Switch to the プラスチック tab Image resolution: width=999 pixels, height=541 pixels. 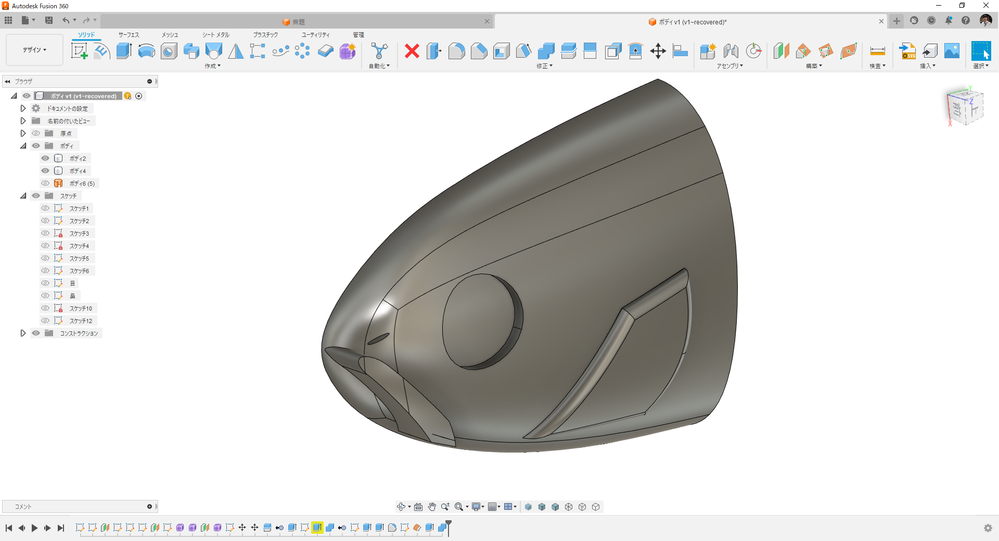[265, 35]
